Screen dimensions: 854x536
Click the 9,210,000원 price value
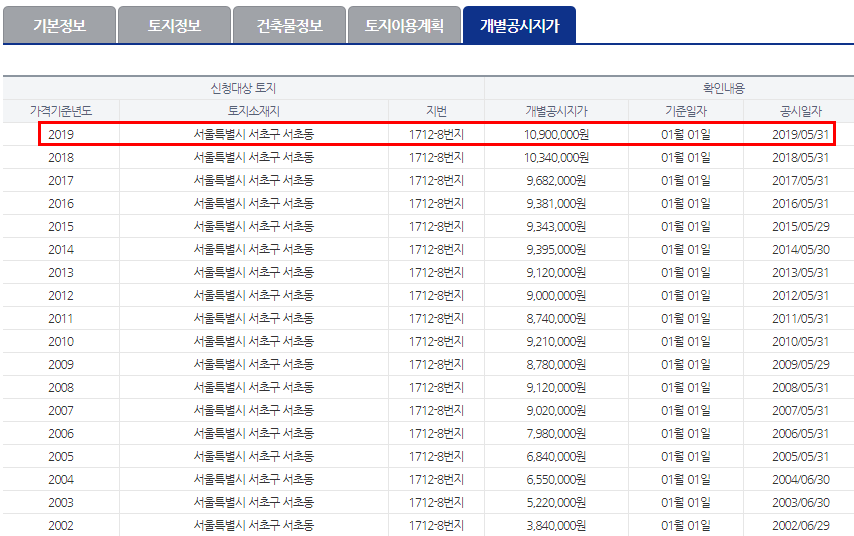[556, 342]
